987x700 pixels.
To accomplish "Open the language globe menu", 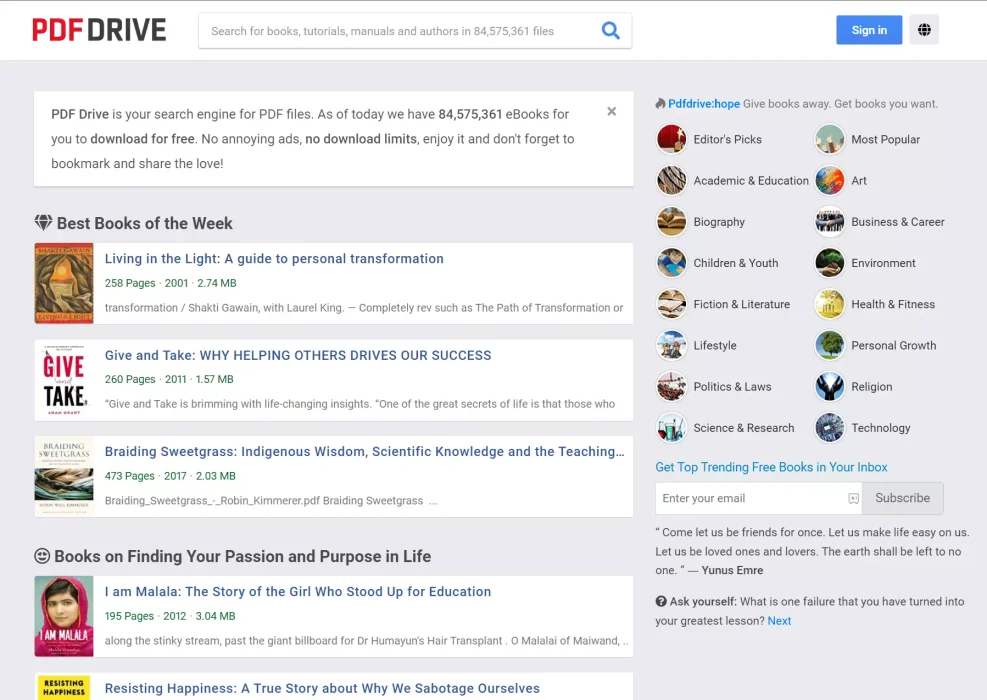I will click(924, 30).
